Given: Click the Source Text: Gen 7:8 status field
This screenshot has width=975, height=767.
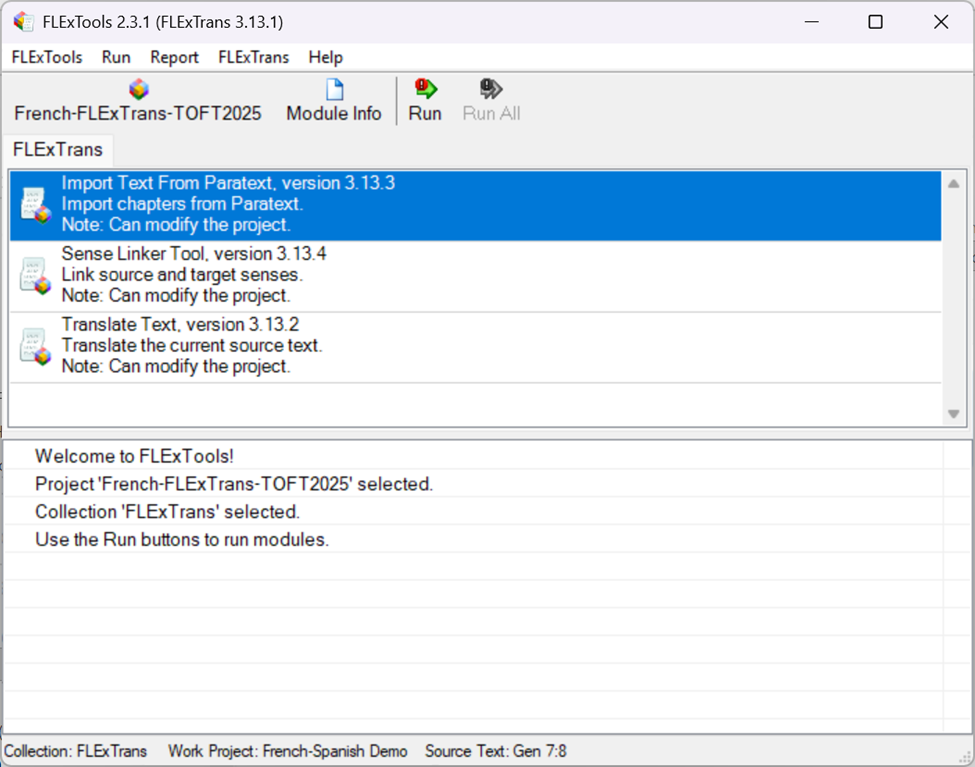Looking at the screenshot, I should 495,751.
